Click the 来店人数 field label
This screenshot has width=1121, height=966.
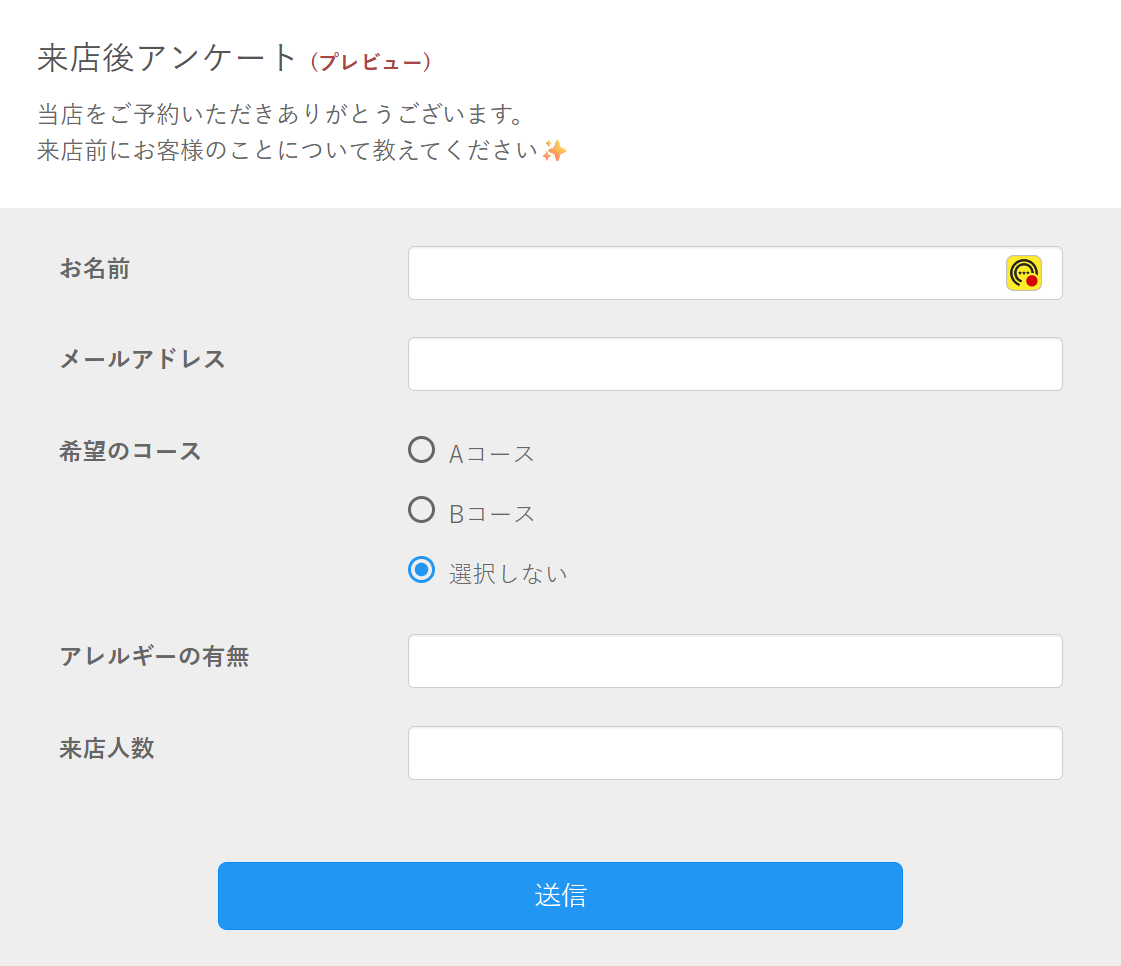pyautogui.click(x=107, y=748)
